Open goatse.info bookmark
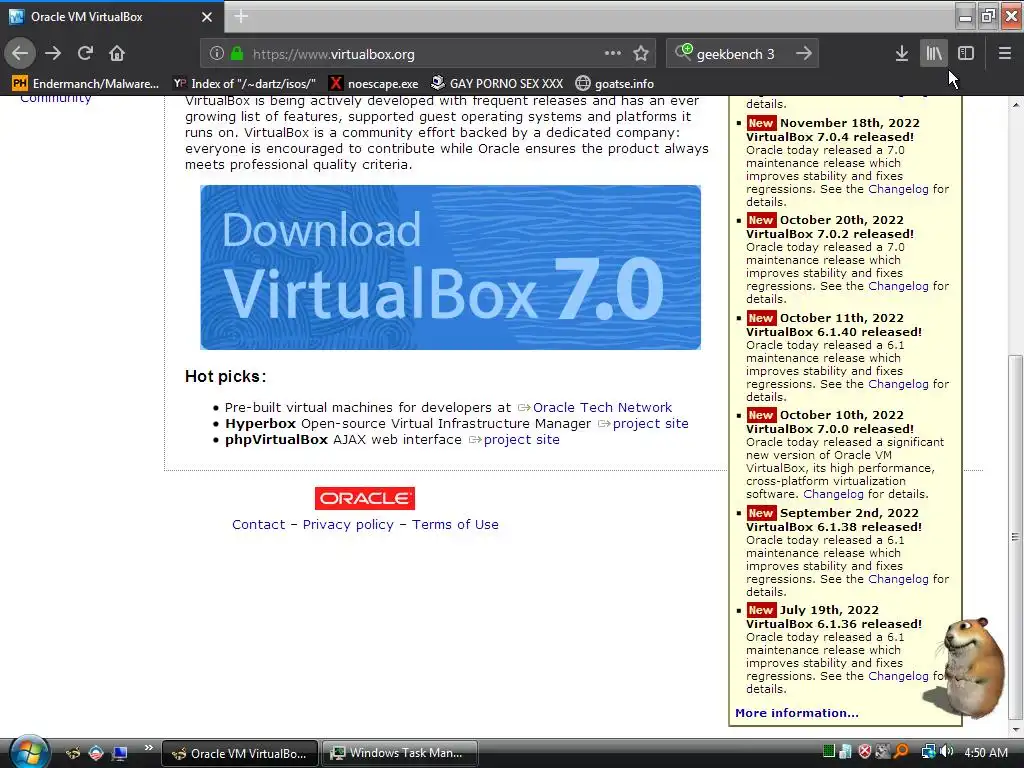Viewport: 1024px width, 768px height. point(615,84)
